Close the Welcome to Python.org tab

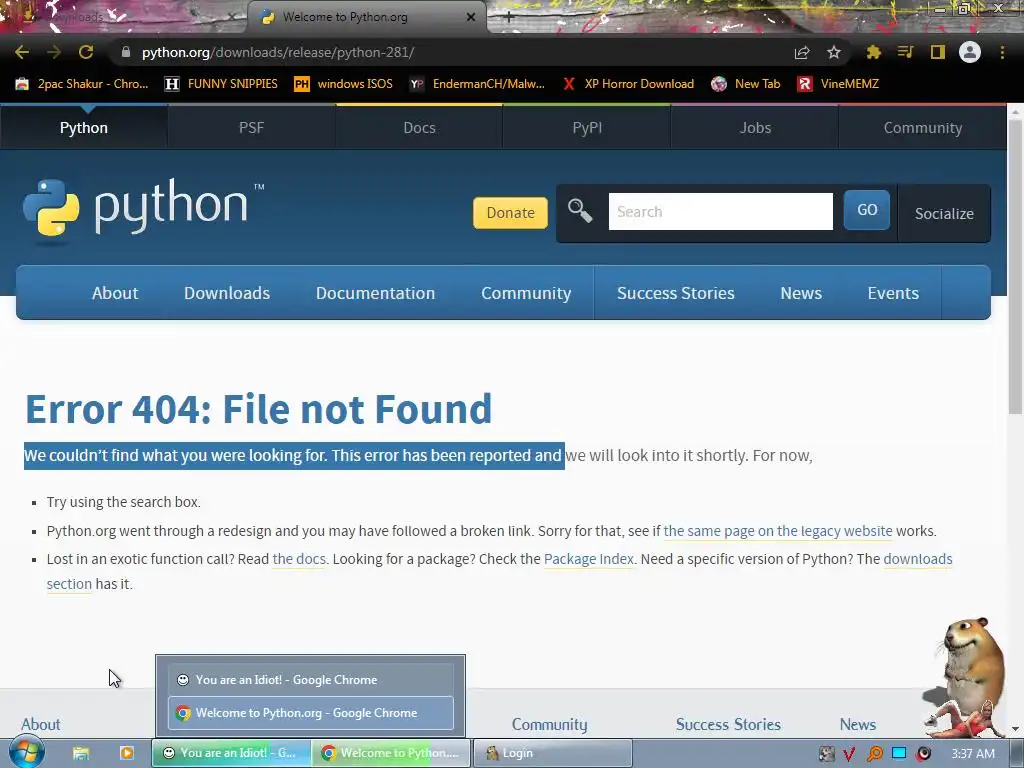click(x=471, y=18)
